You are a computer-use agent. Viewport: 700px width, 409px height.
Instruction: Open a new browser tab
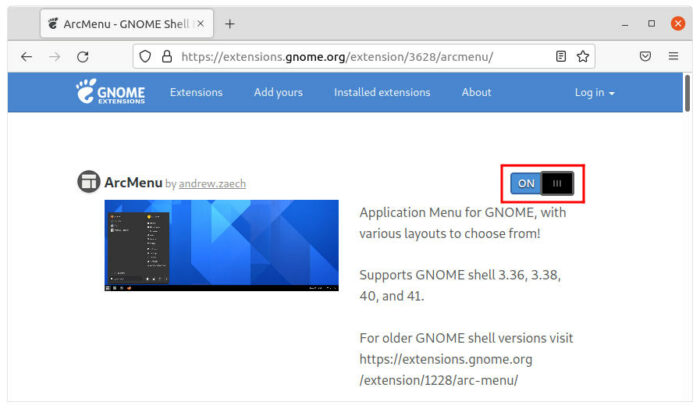(x=229, y=24)
